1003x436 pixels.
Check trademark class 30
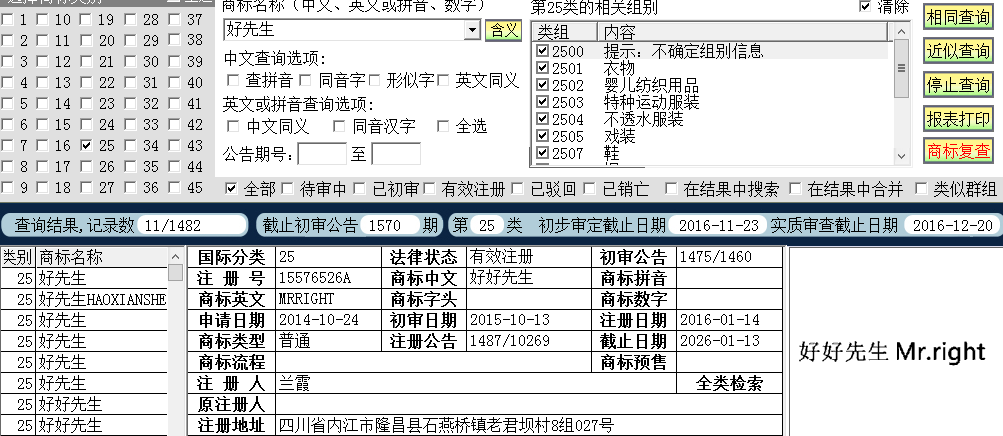coord(130,62)
